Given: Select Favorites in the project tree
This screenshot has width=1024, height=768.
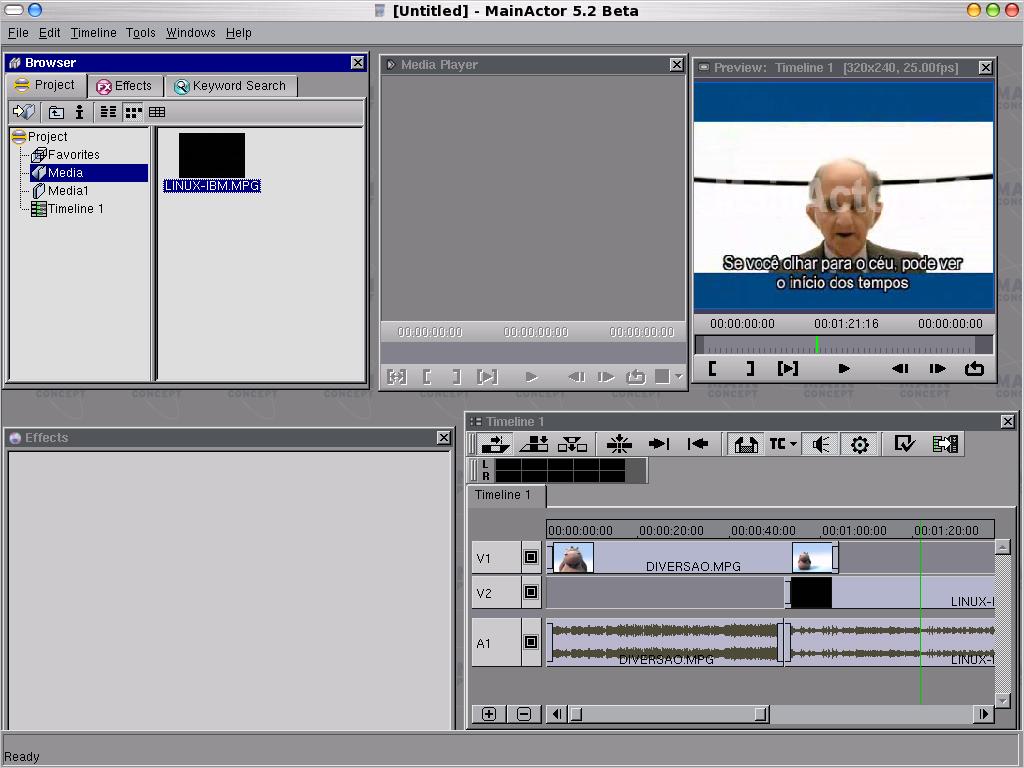Looking at the screenshot, I should (x=73, y=155).
